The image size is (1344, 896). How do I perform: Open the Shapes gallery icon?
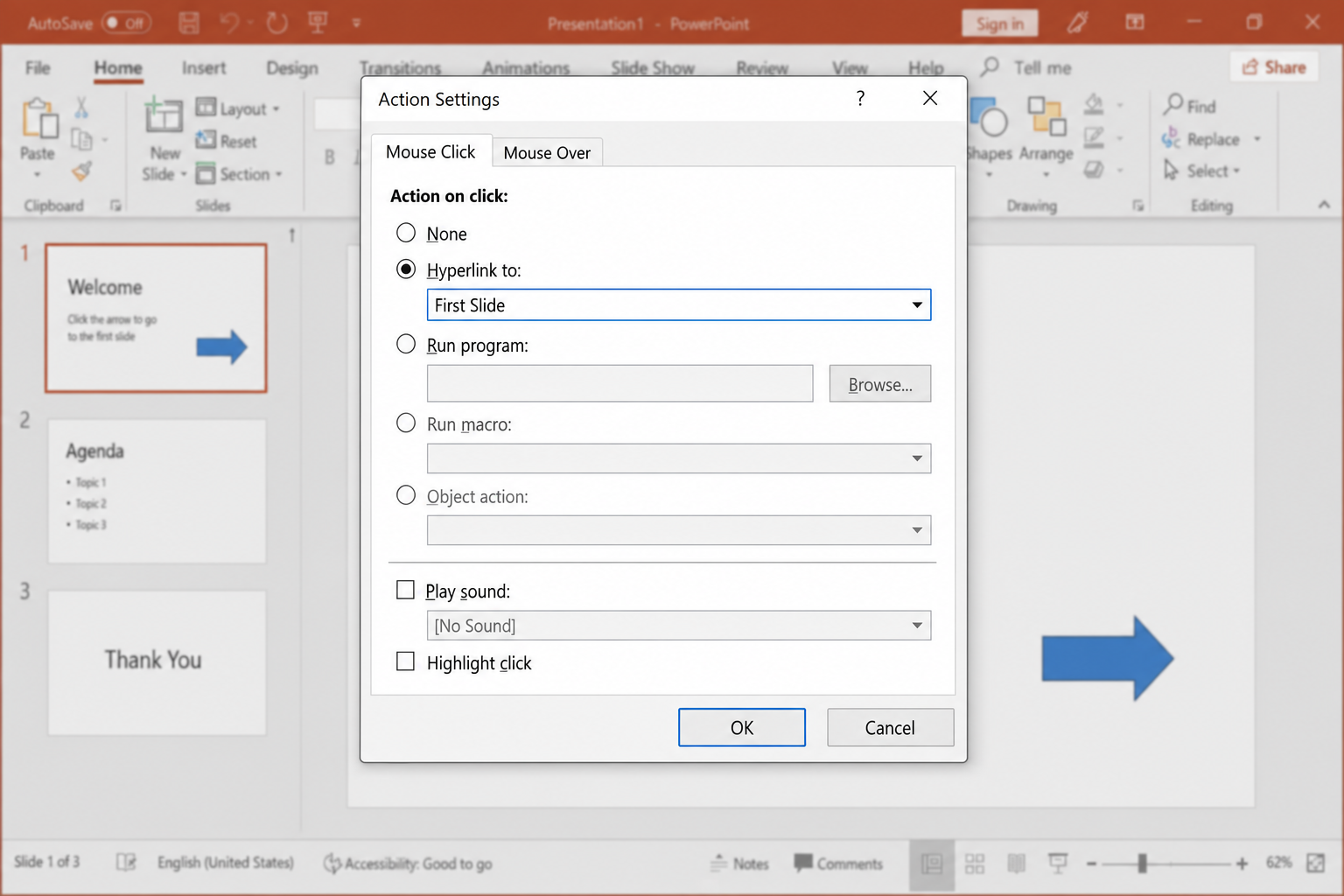point(990,118)
